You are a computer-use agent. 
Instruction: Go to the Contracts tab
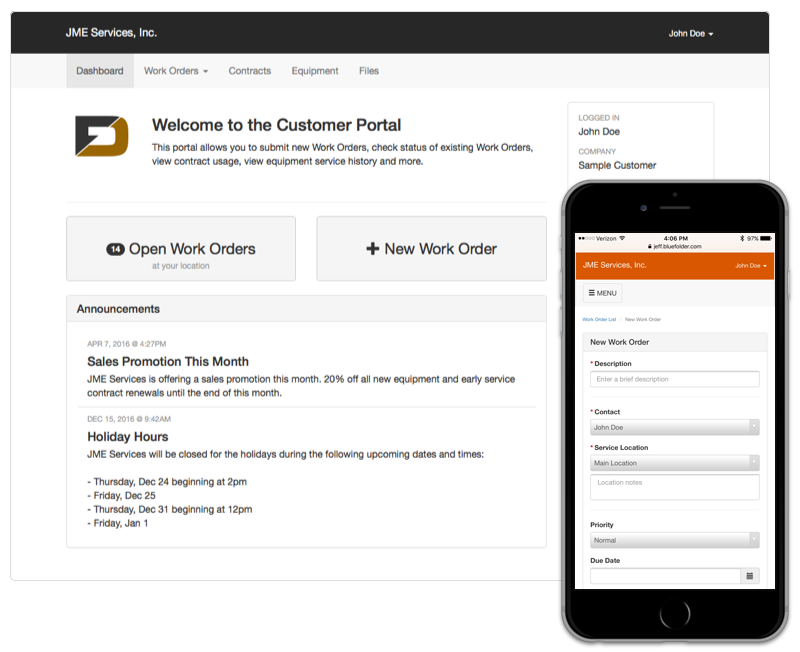[x=249, y=71]
